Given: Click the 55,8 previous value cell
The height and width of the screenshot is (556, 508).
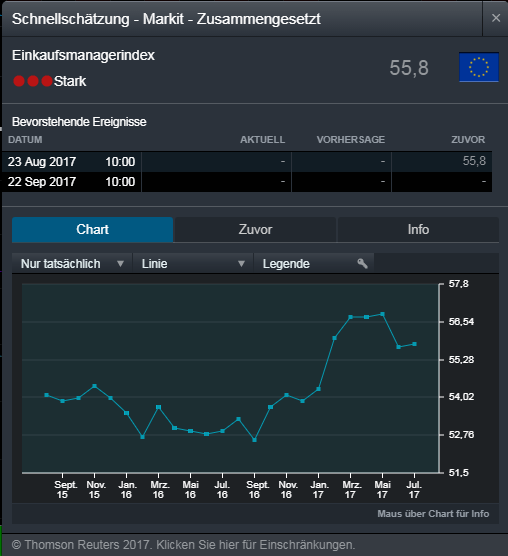Looking at the screenshot, I should pos(474,161).
